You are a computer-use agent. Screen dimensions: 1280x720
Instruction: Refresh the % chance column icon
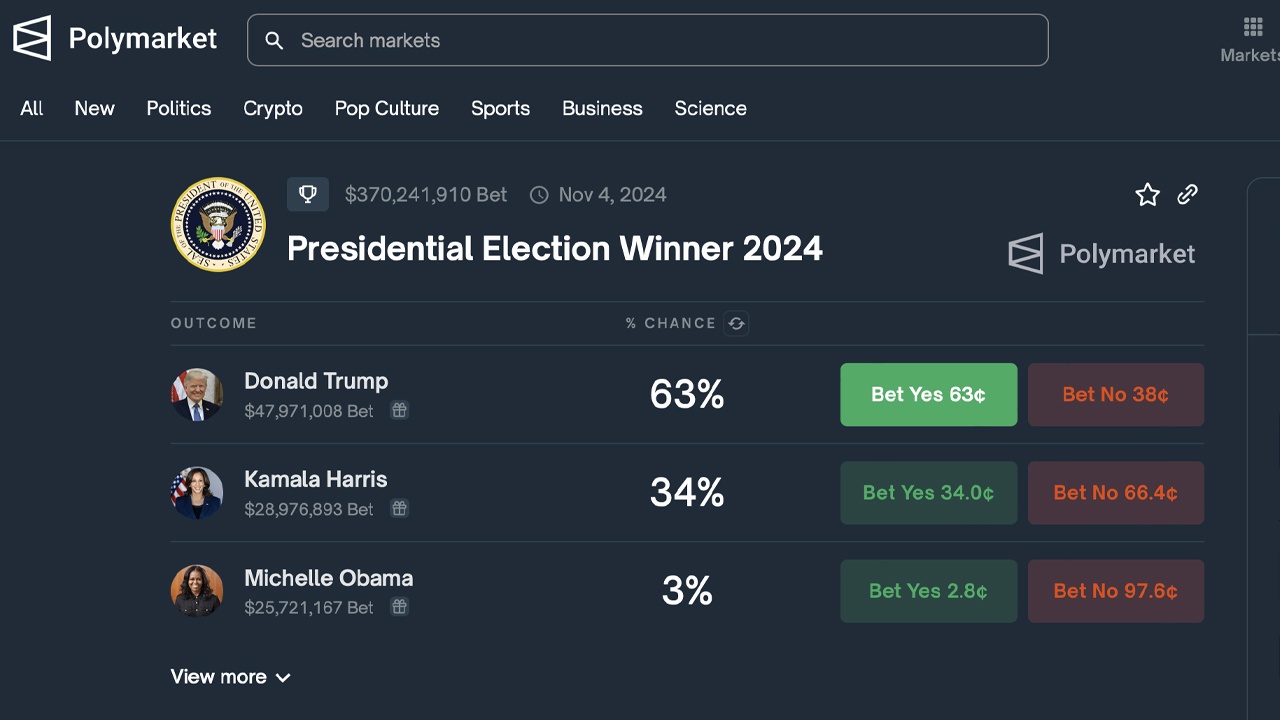tap(736, 323)
